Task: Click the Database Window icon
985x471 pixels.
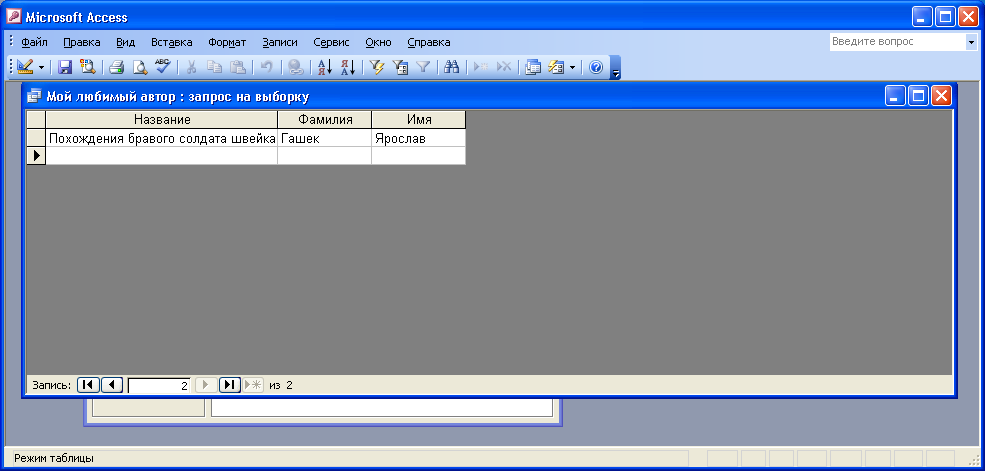Action: click(x=533, y=67)
